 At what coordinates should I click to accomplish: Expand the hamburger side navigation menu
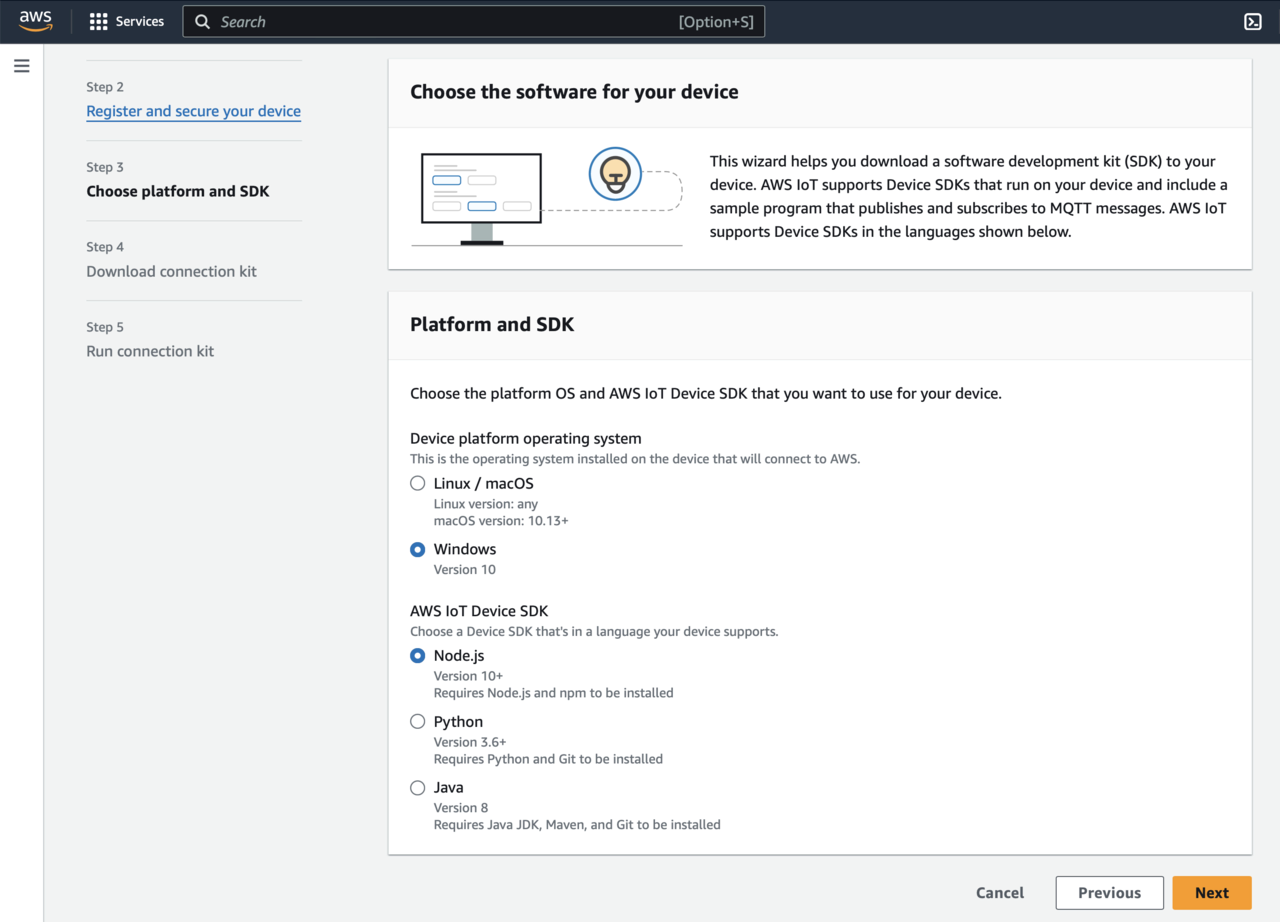coord(21,66)
